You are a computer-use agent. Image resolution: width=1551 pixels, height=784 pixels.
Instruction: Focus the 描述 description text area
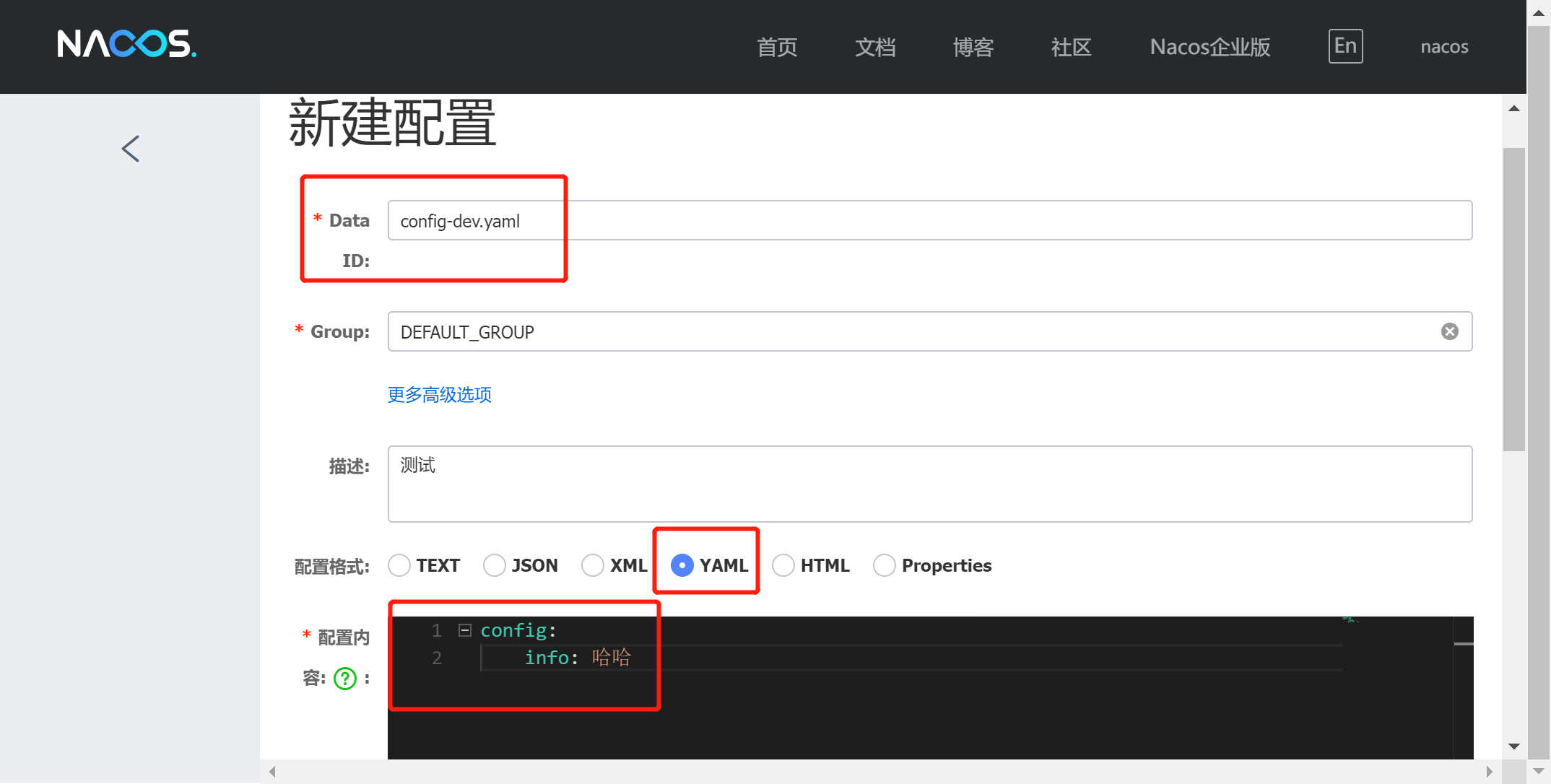tap(930, 484)
